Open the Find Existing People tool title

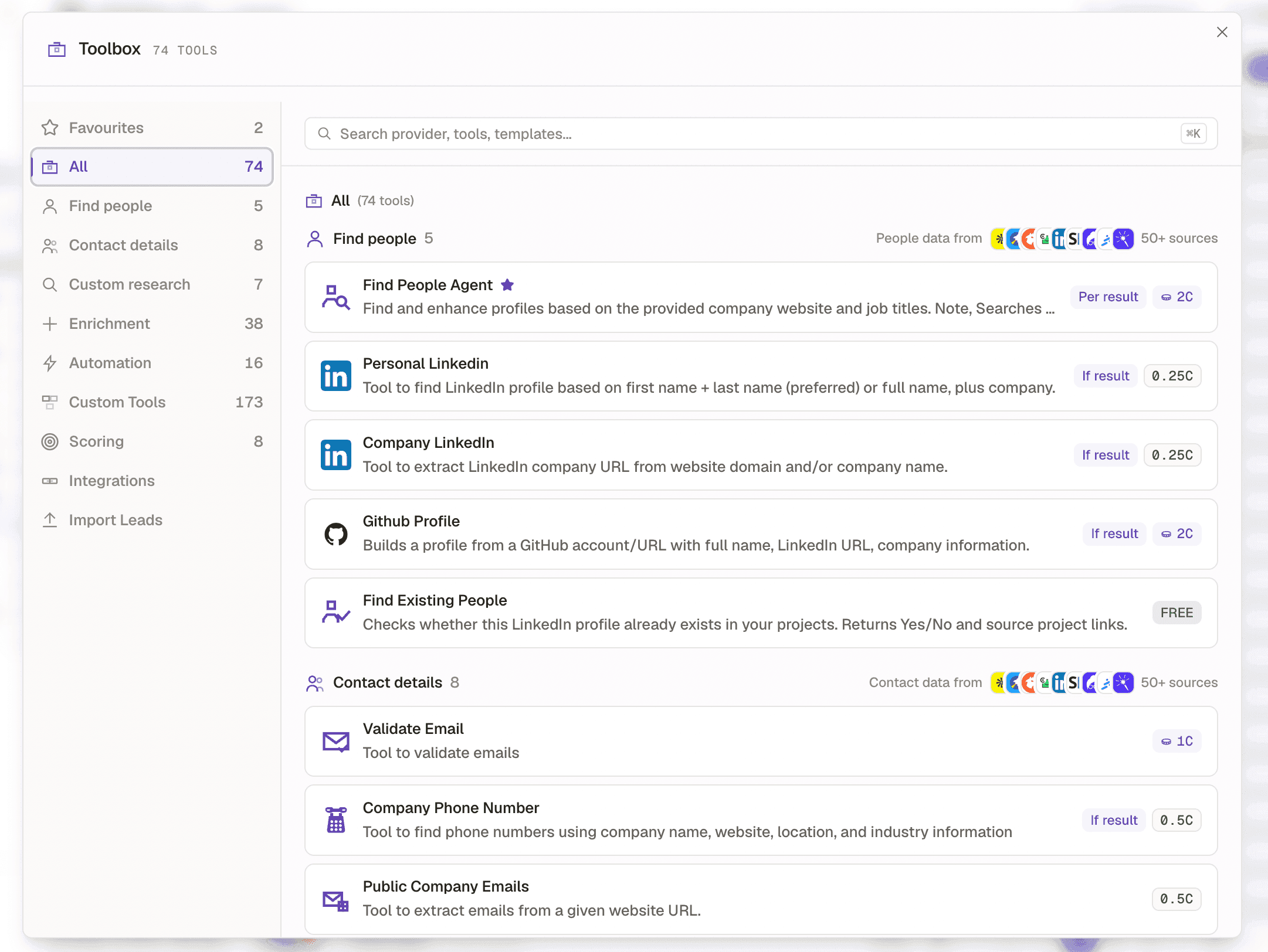pos(435,600)
